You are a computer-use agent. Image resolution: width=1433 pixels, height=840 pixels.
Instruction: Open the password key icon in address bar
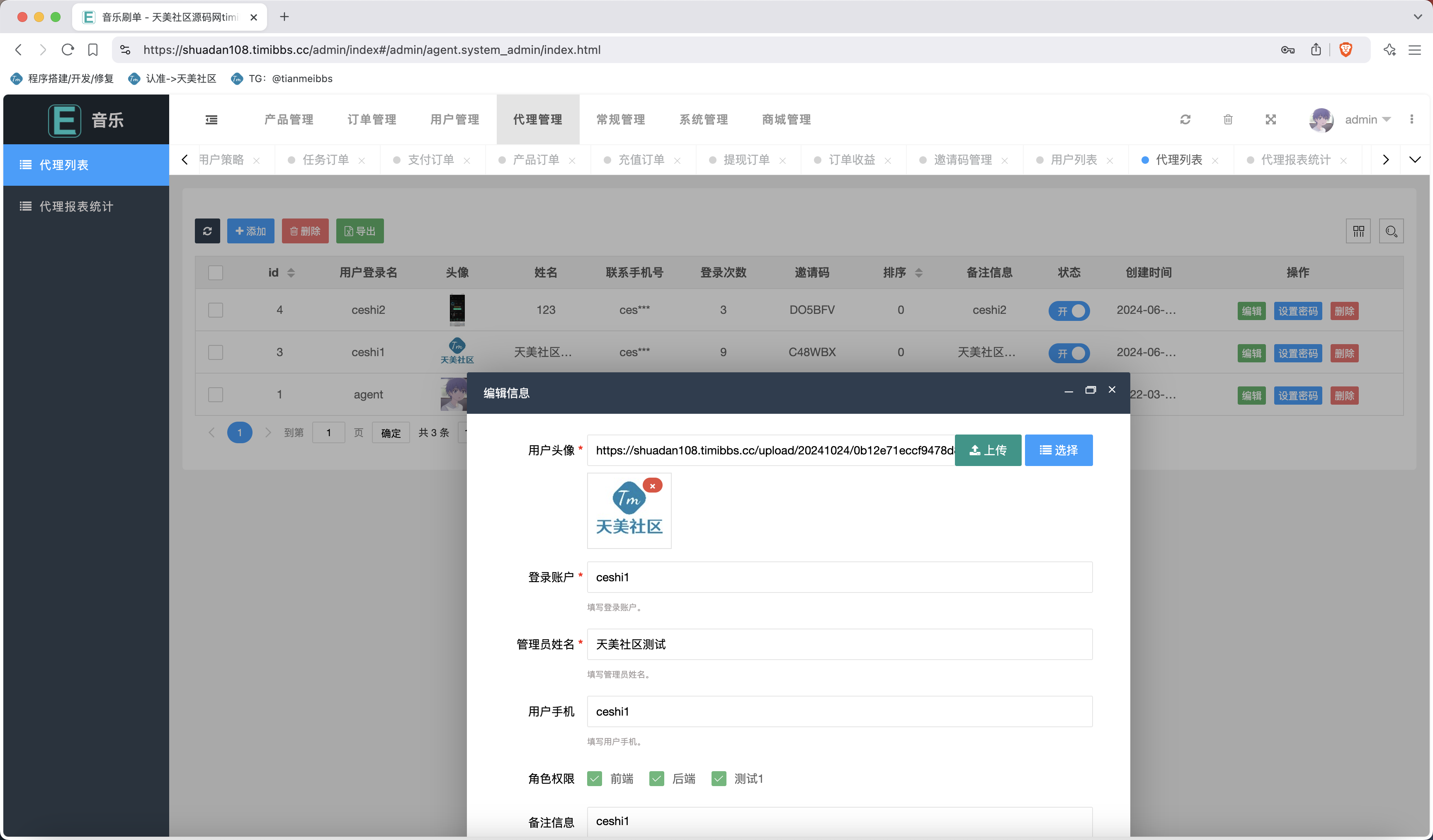[x=1288, y=50]
